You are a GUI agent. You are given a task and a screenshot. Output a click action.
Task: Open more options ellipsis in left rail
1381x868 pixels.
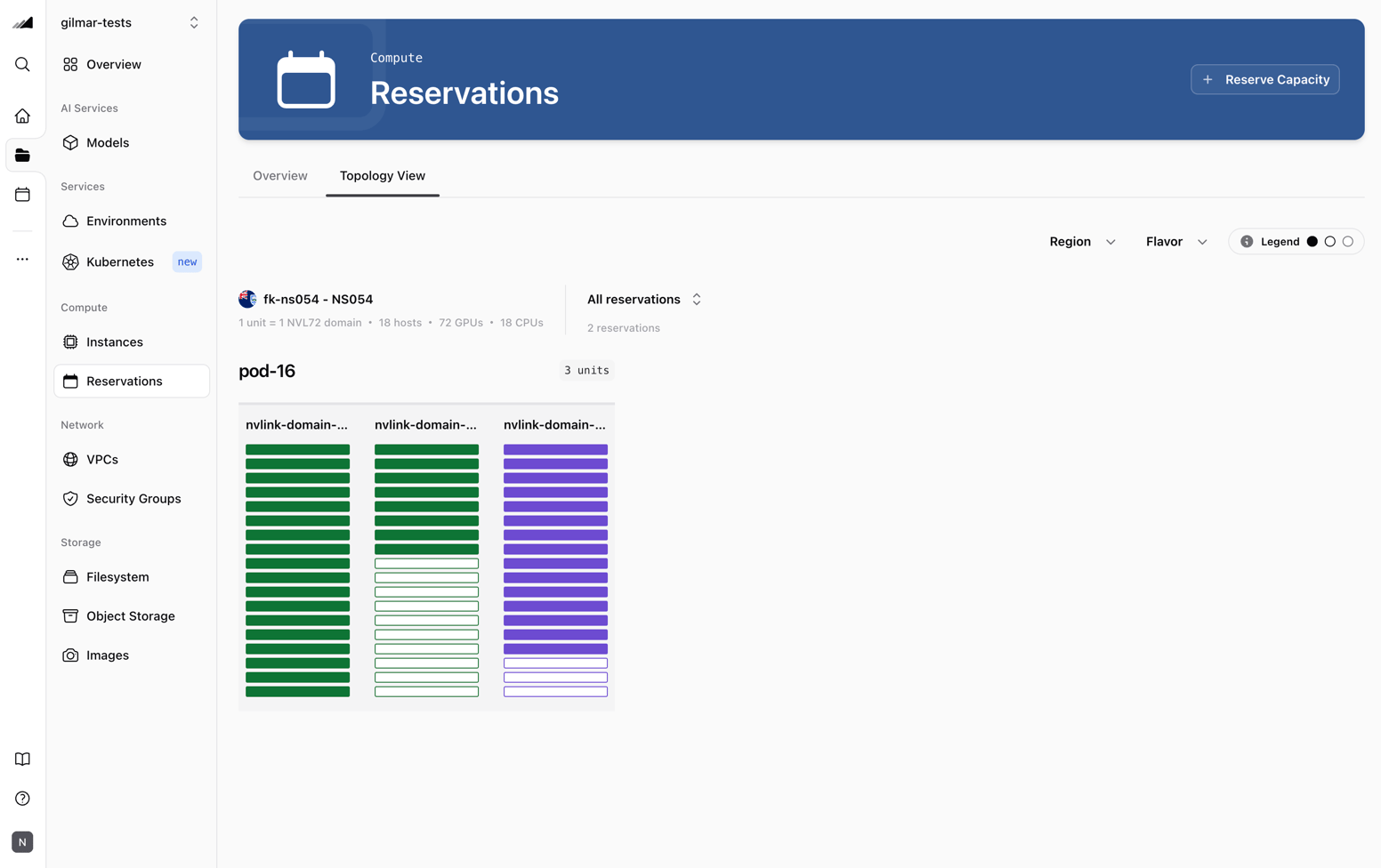22,259
